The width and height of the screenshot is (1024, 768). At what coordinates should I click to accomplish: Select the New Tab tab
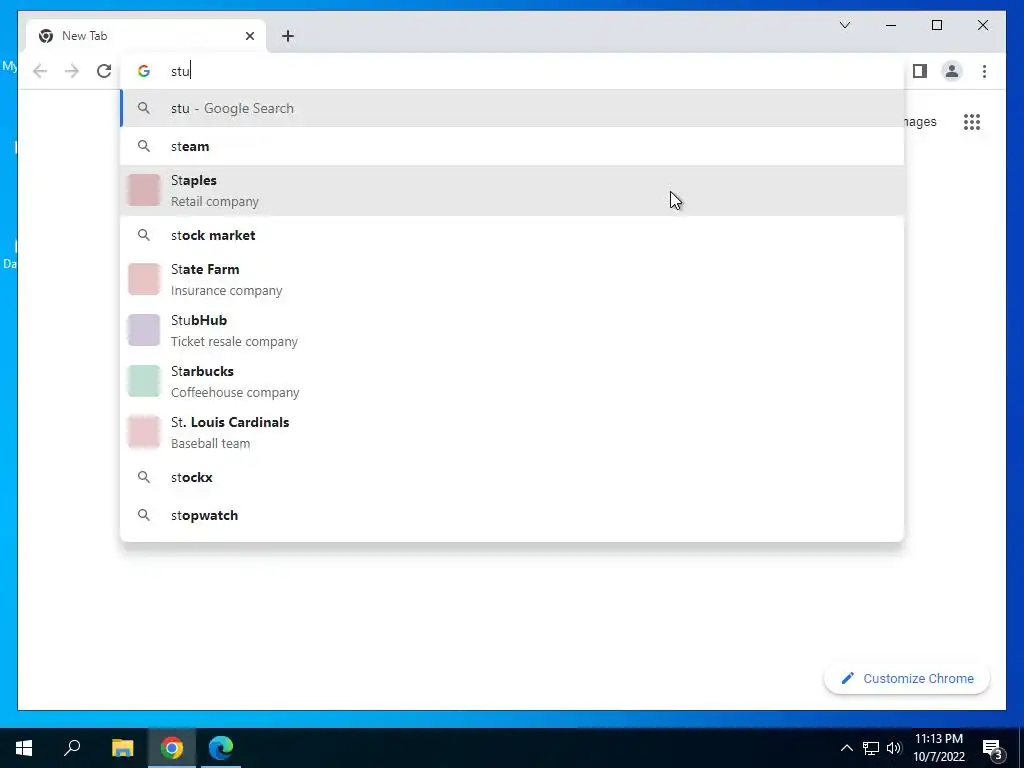[146, 36]
